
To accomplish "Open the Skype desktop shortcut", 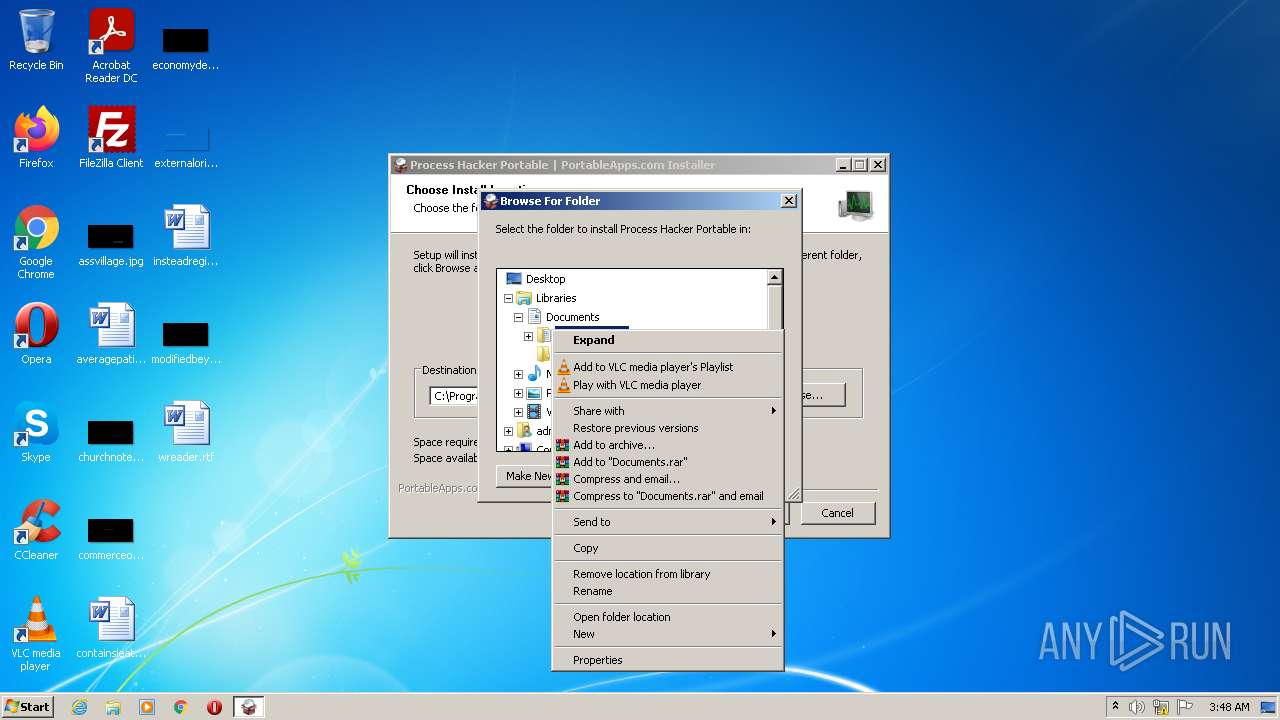I will click(36, 432).
